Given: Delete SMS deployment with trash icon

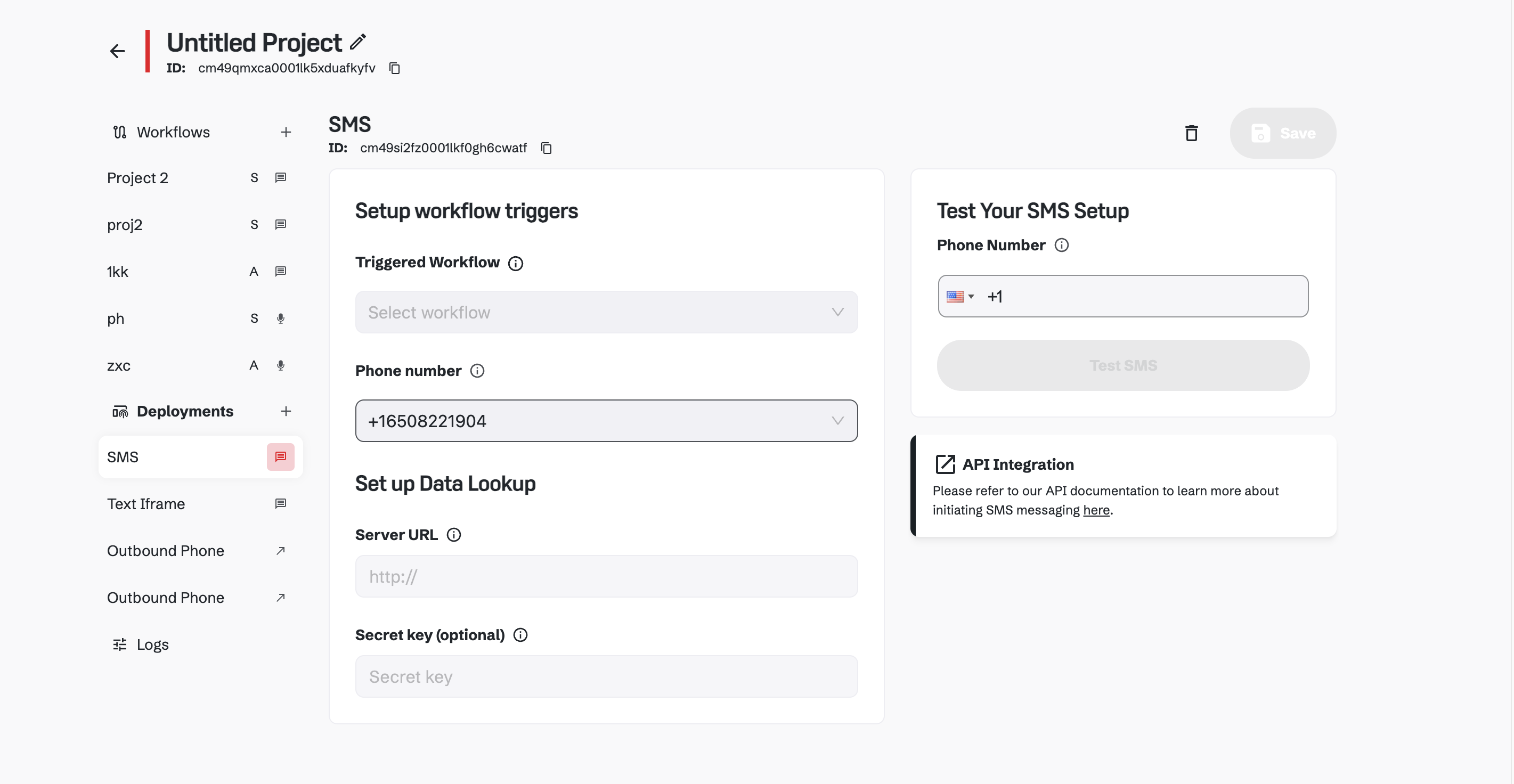Looking at the screenshot, I should pyautogui.click(x=1191, y=133).
